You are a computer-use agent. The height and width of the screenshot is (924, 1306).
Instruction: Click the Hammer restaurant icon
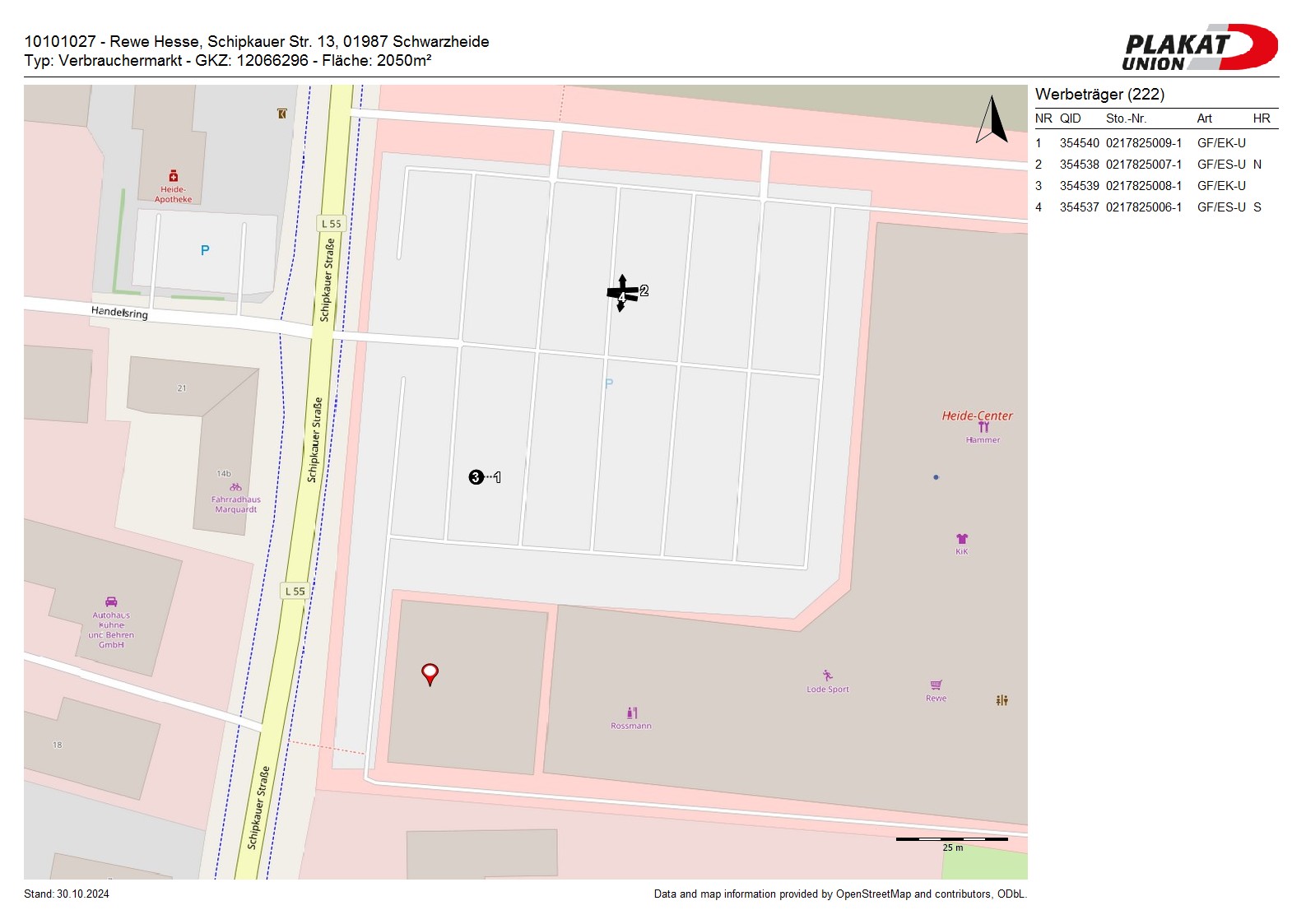pos(983,428)
